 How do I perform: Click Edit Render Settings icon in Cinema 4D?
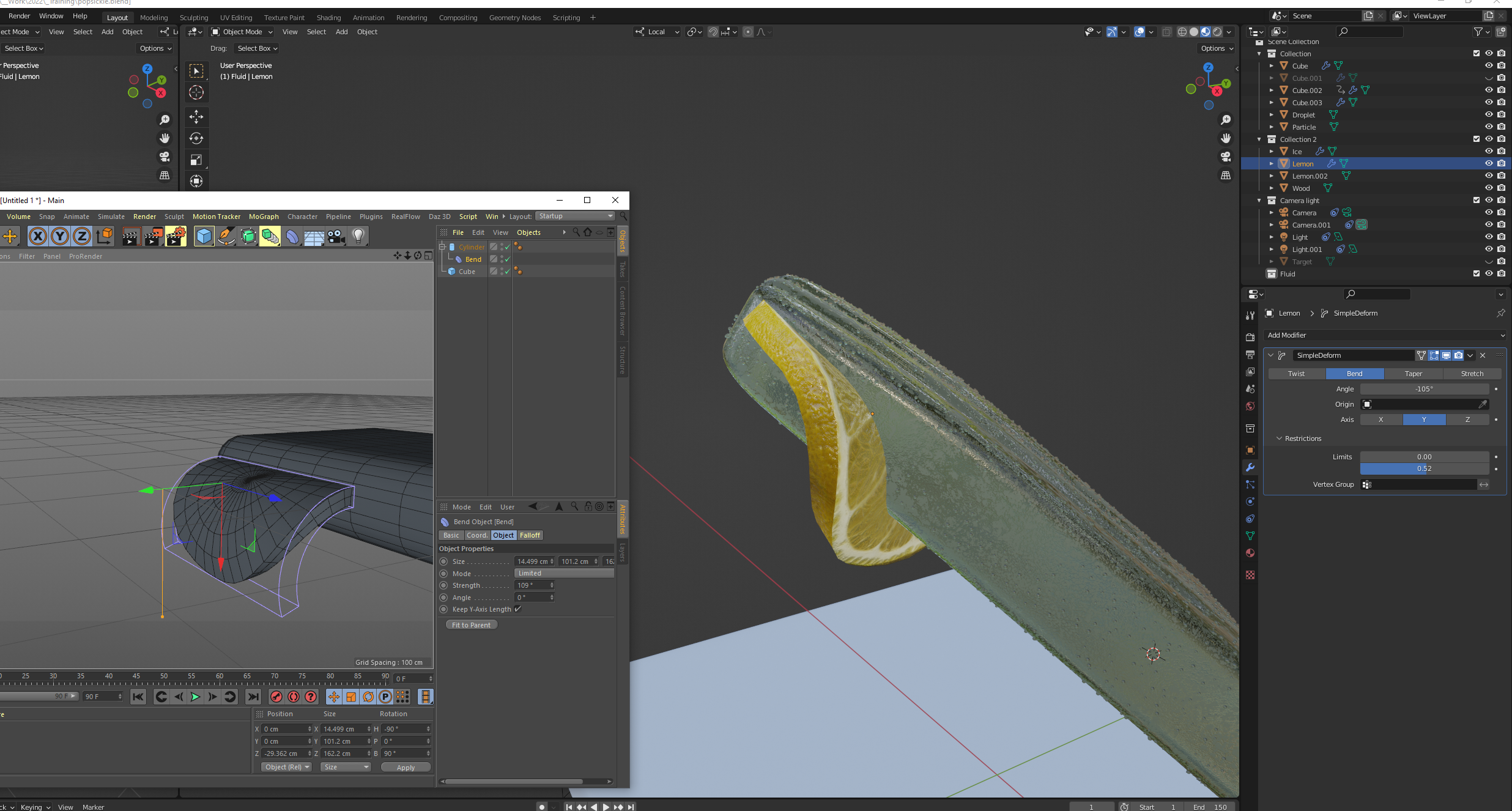(176, 236)
